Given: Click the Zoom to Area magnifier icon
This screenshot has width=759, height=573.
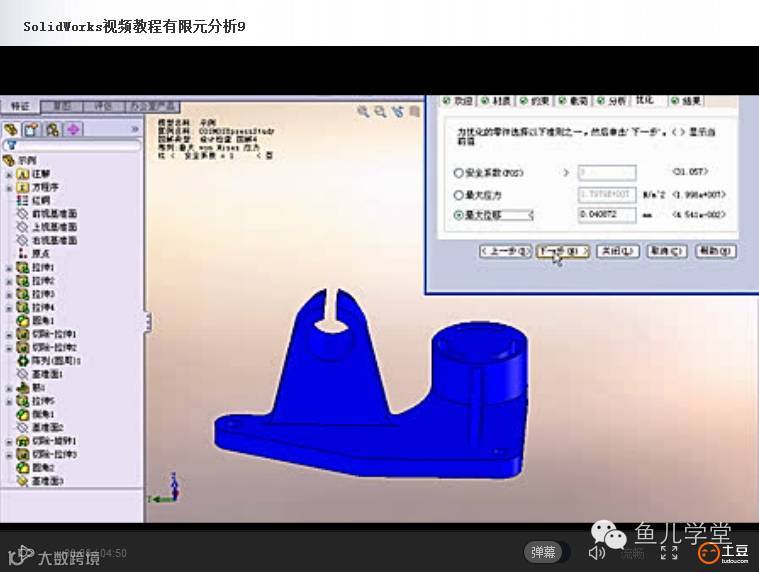Looking at the screenshot, I should coord(380,112).
